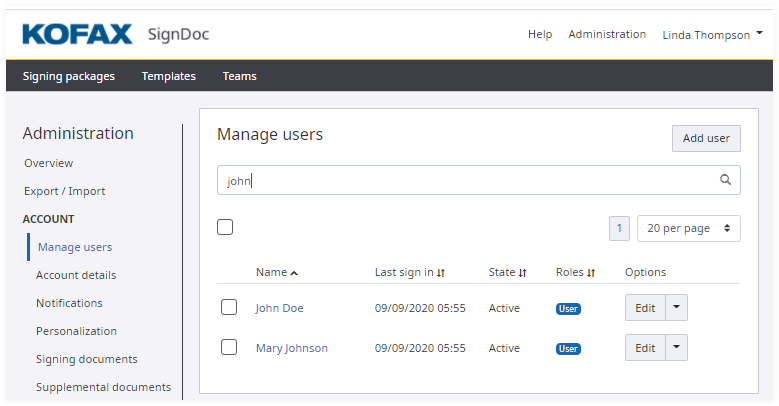
Task: Switch to Signing packages tab
Action: click(x=68, y=76)
